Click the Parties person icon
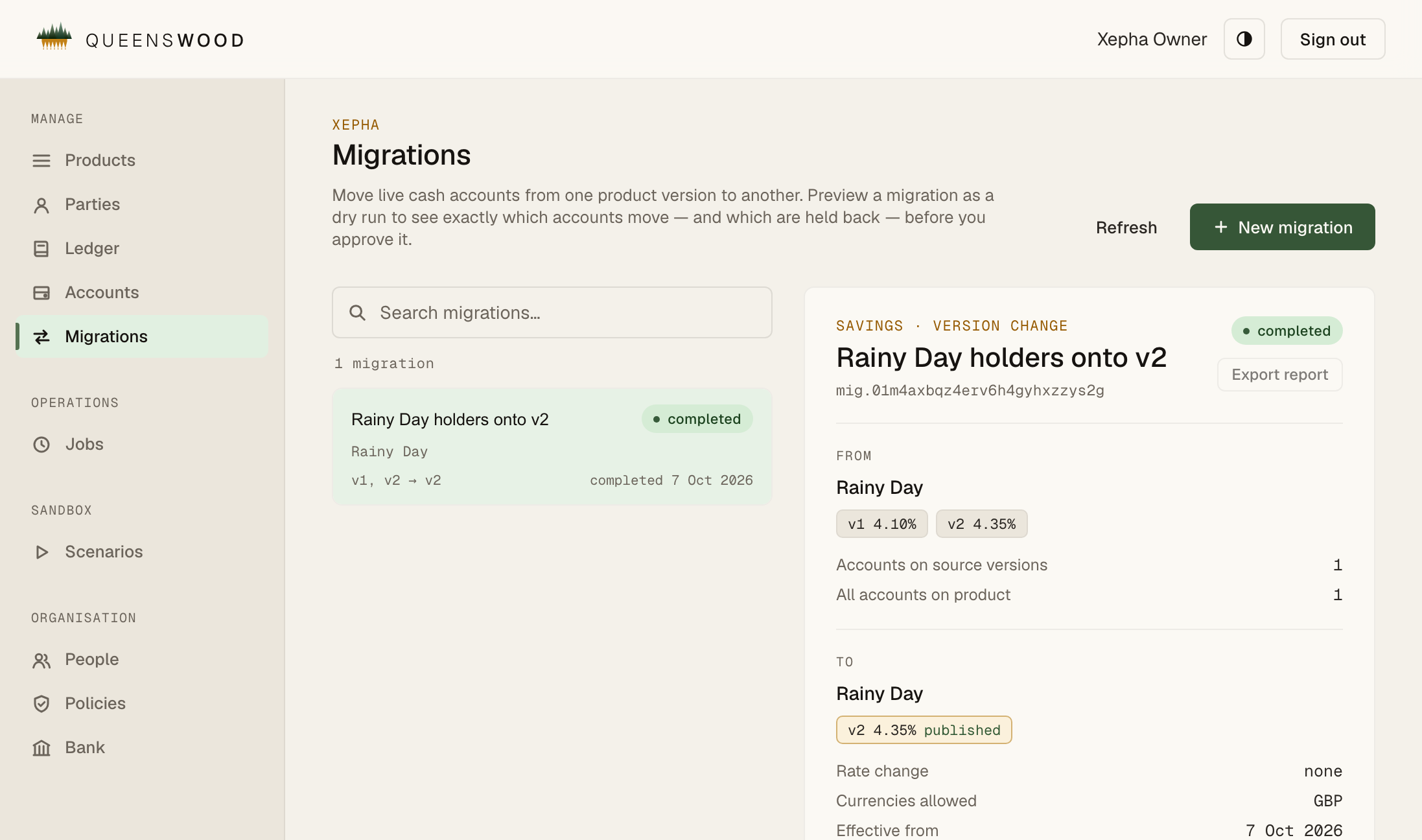The width and height of the screenshot is (1422, 840). pos(41,205)
